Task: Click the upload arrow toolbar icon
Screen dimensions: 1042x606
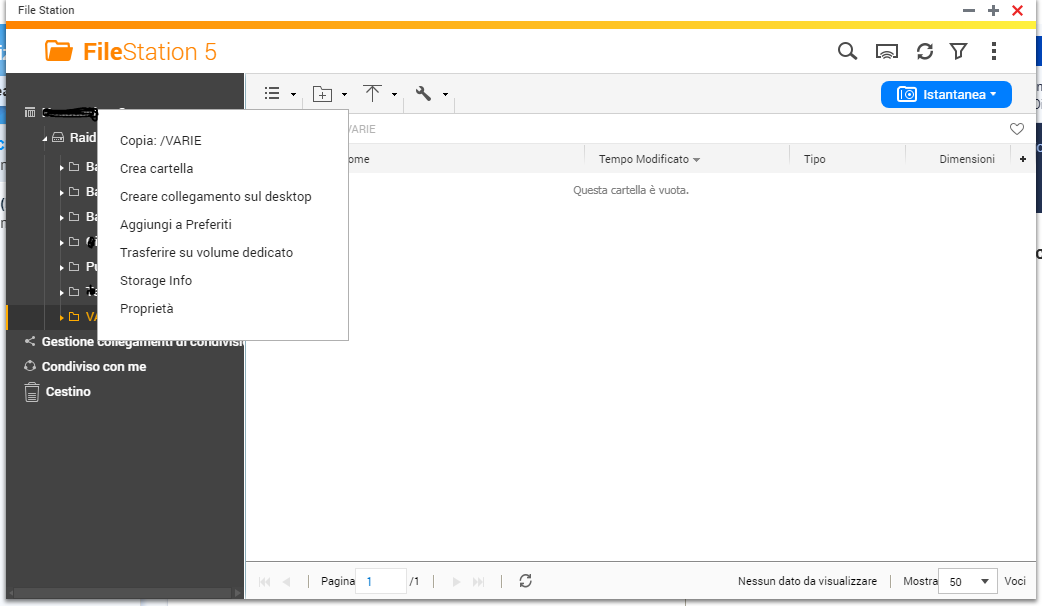Action: [x=373, y=94]
